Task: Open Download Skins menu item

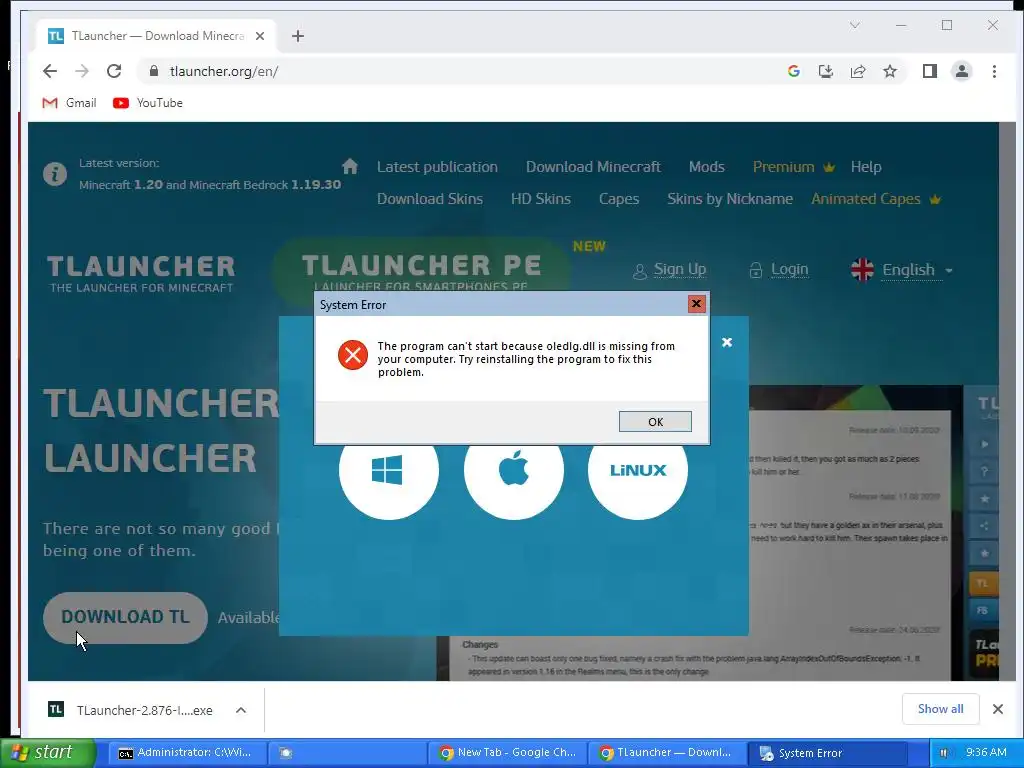Action: [x=430, y=199]
